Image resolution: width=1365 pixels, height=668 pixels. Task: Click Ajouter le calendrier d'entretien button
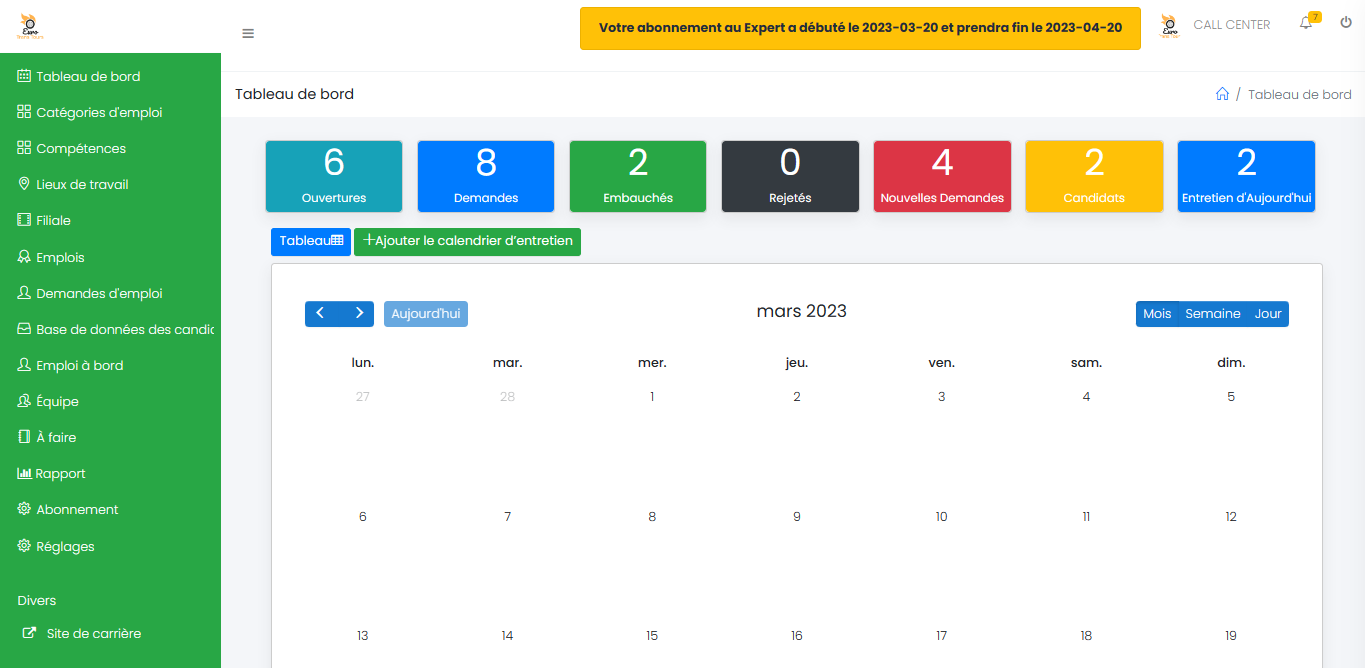pyautogui.click(x=467, y=241)
